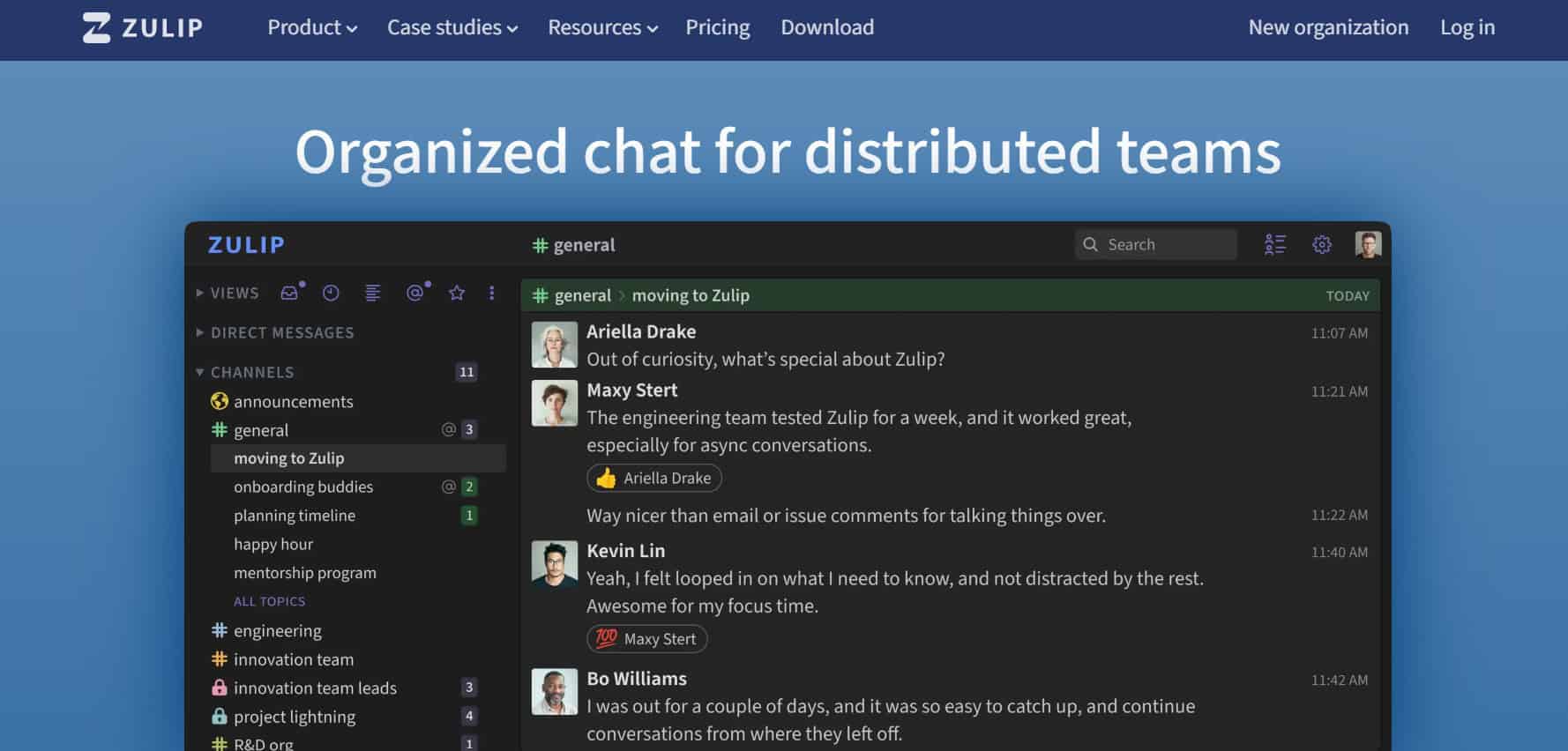Expand the Views section
This screenshot has width=1568, height=751.
click(x=227, y=293)
